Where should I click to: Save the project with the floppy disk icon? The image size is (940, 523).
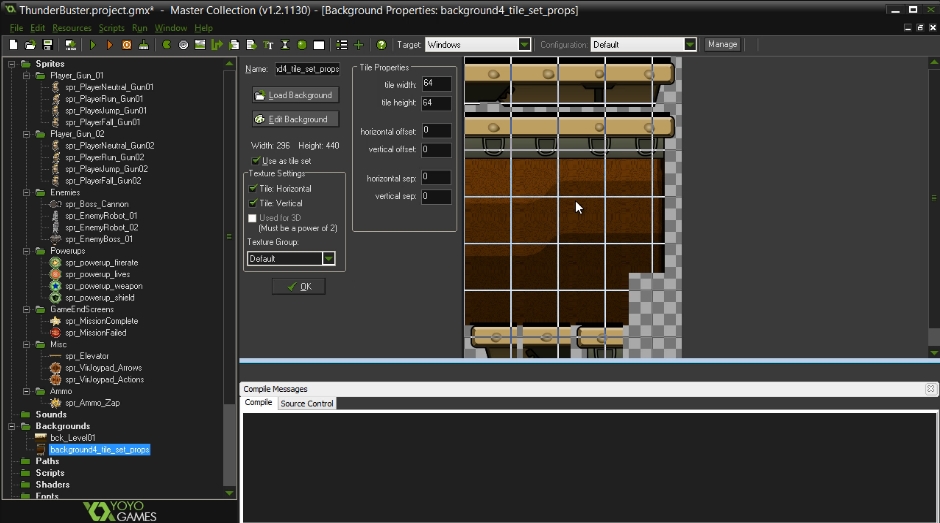[x=47, y=45]
